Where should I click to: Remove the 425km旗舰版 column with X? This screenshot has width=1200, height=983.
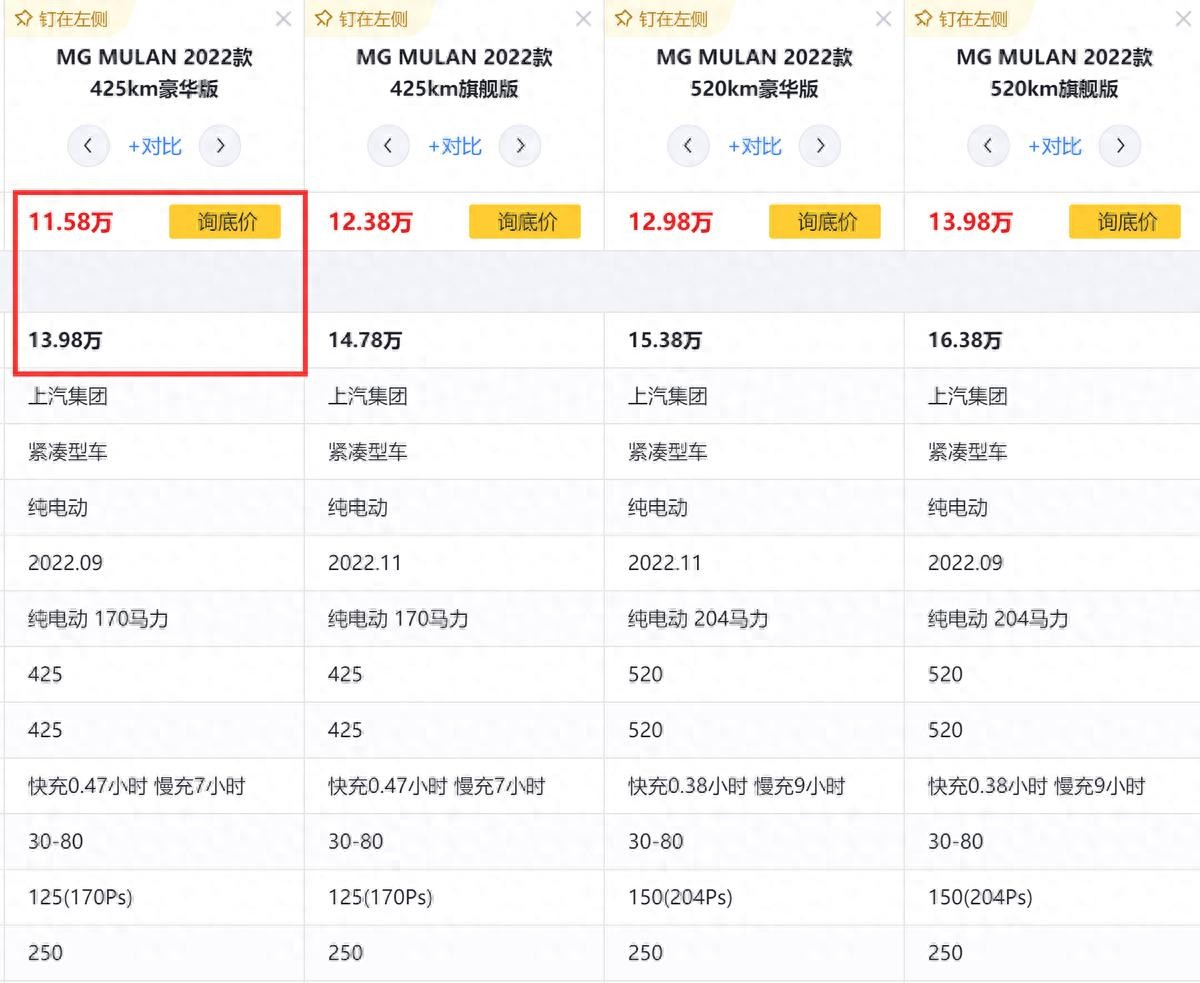[x=584, y=19]
